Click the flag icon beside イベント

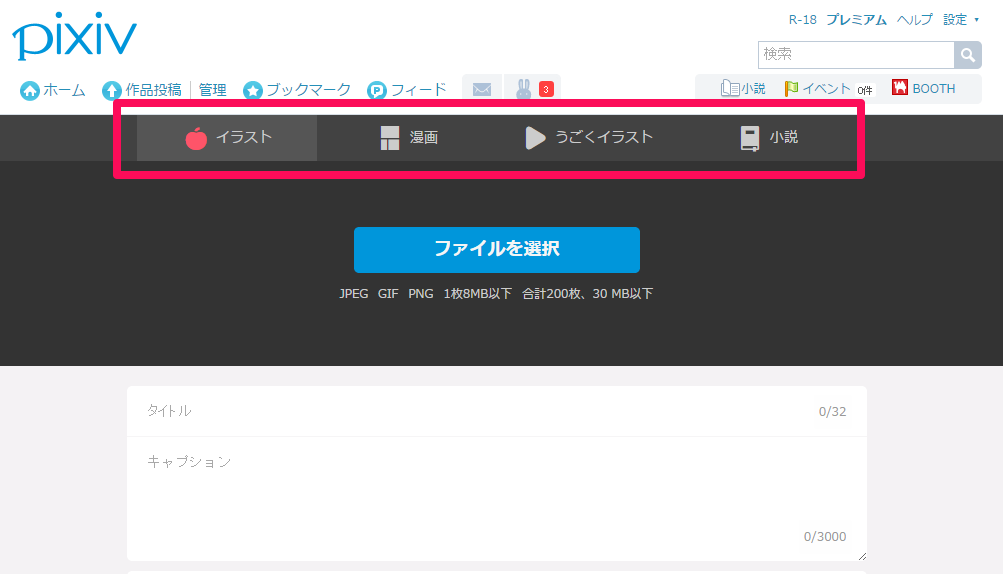pyautogui.click(x=791, y=88)
